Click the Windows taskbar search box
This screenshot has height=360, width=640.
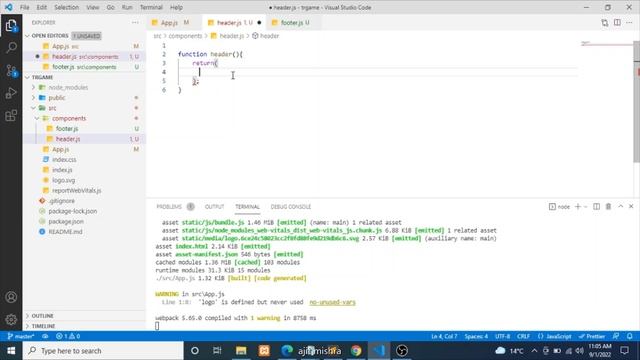103,351
